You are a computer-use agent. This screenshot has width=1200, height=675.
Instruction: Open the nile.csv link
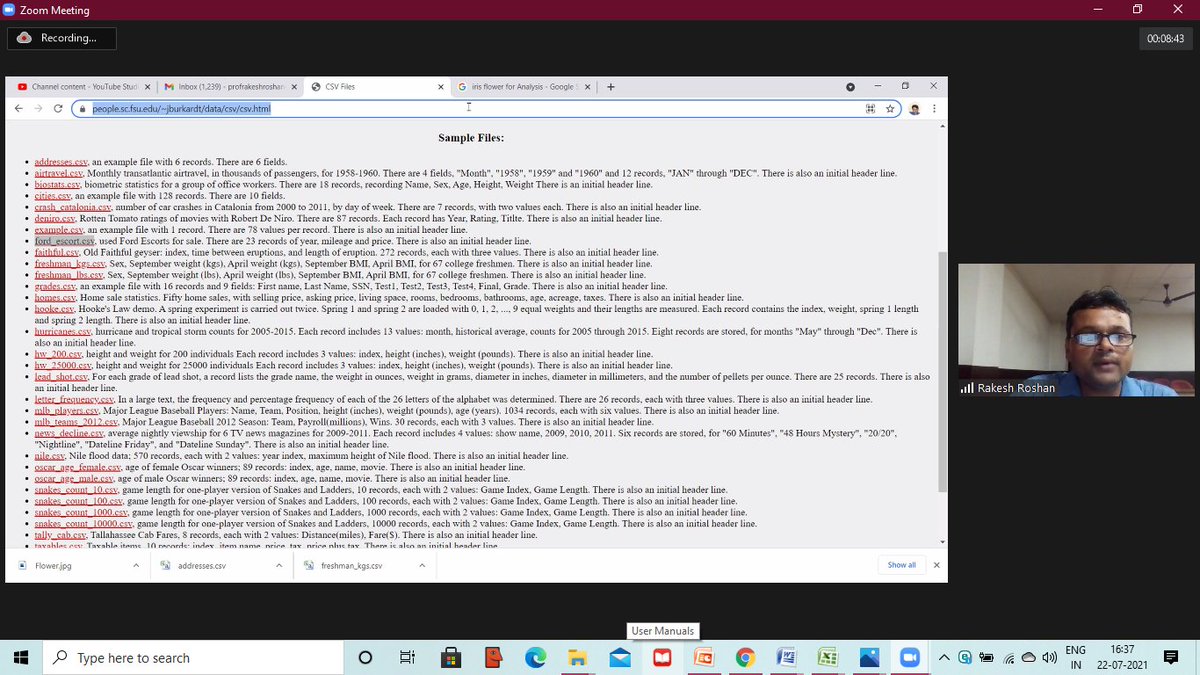tap(50, 455)
